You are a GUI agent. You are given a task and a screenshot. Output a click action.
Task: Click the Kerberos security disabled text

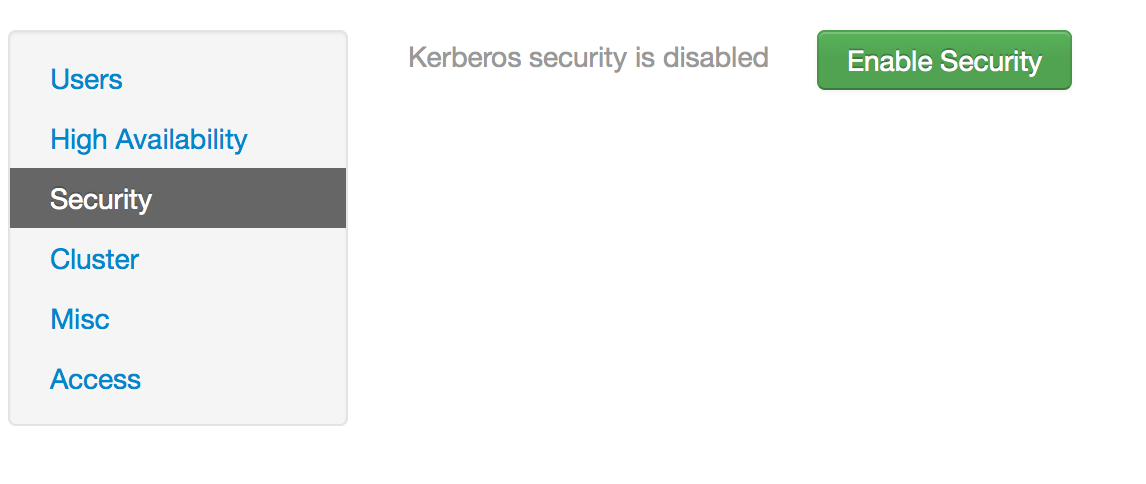[588, 58]
